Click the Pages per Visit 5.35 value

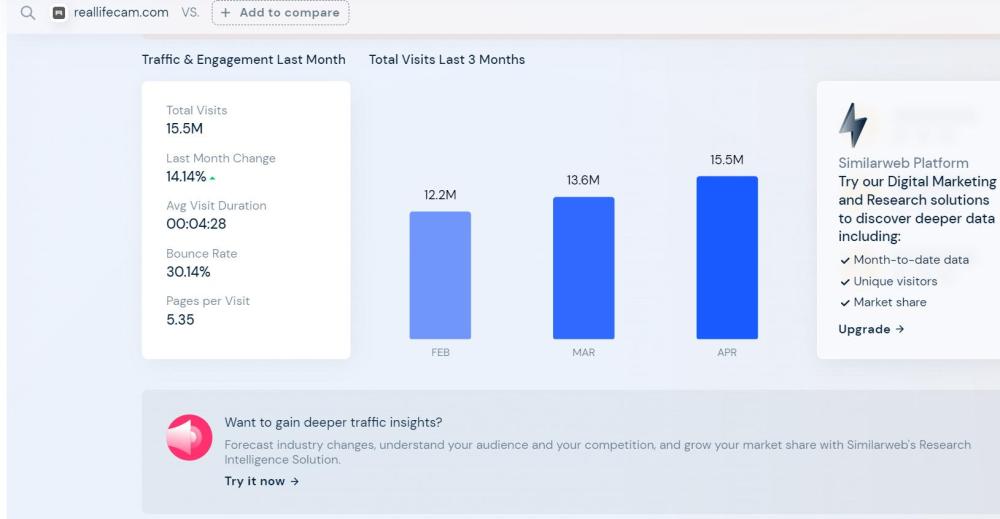180,320
